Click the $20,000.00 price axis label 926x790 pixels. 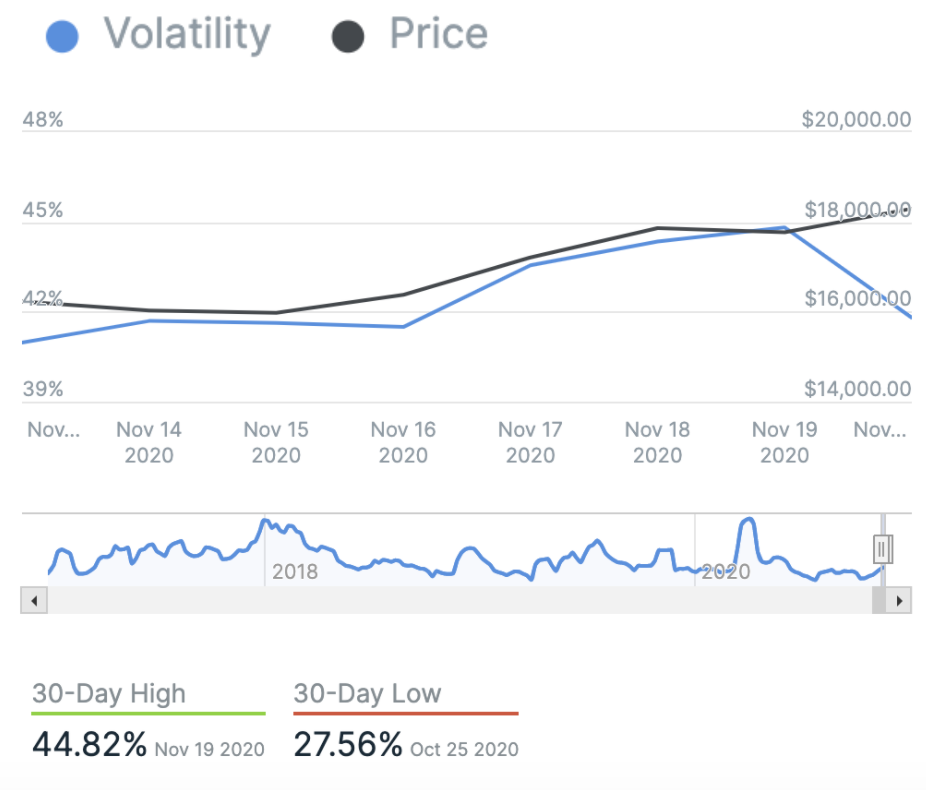point(856,120)
